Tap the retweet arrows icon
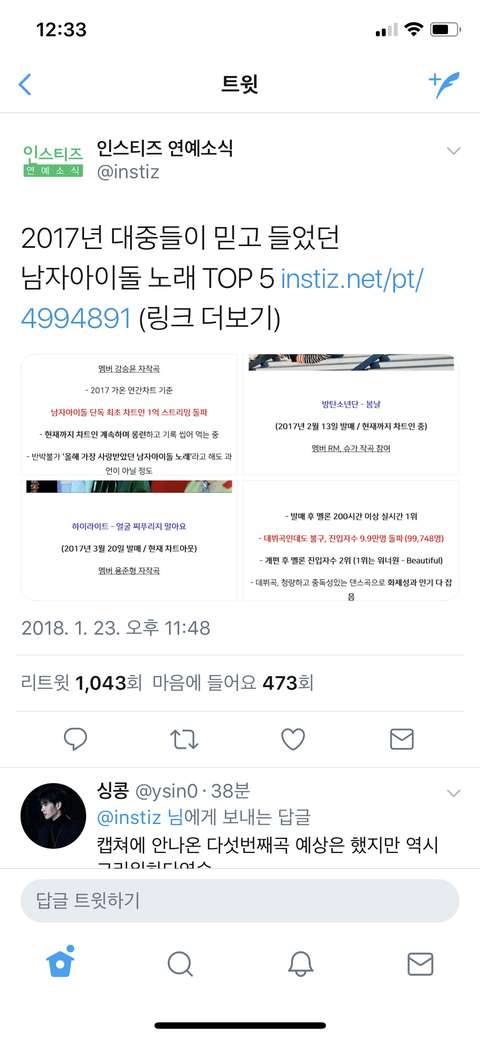 tap(184, 739)
